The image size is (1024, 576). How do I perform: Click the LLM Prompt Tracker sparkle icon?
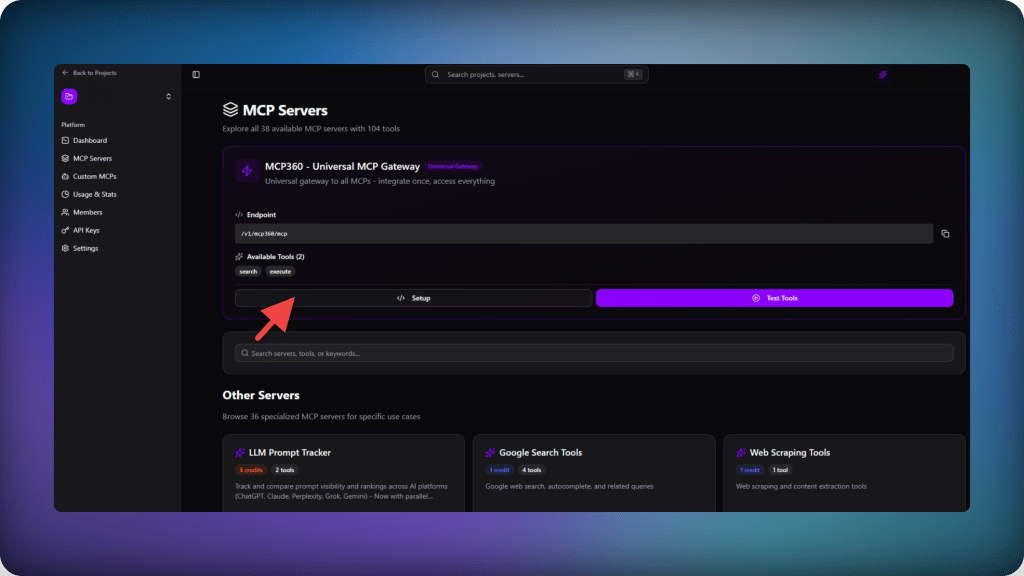pyautogui.click(x=240, y=453)
